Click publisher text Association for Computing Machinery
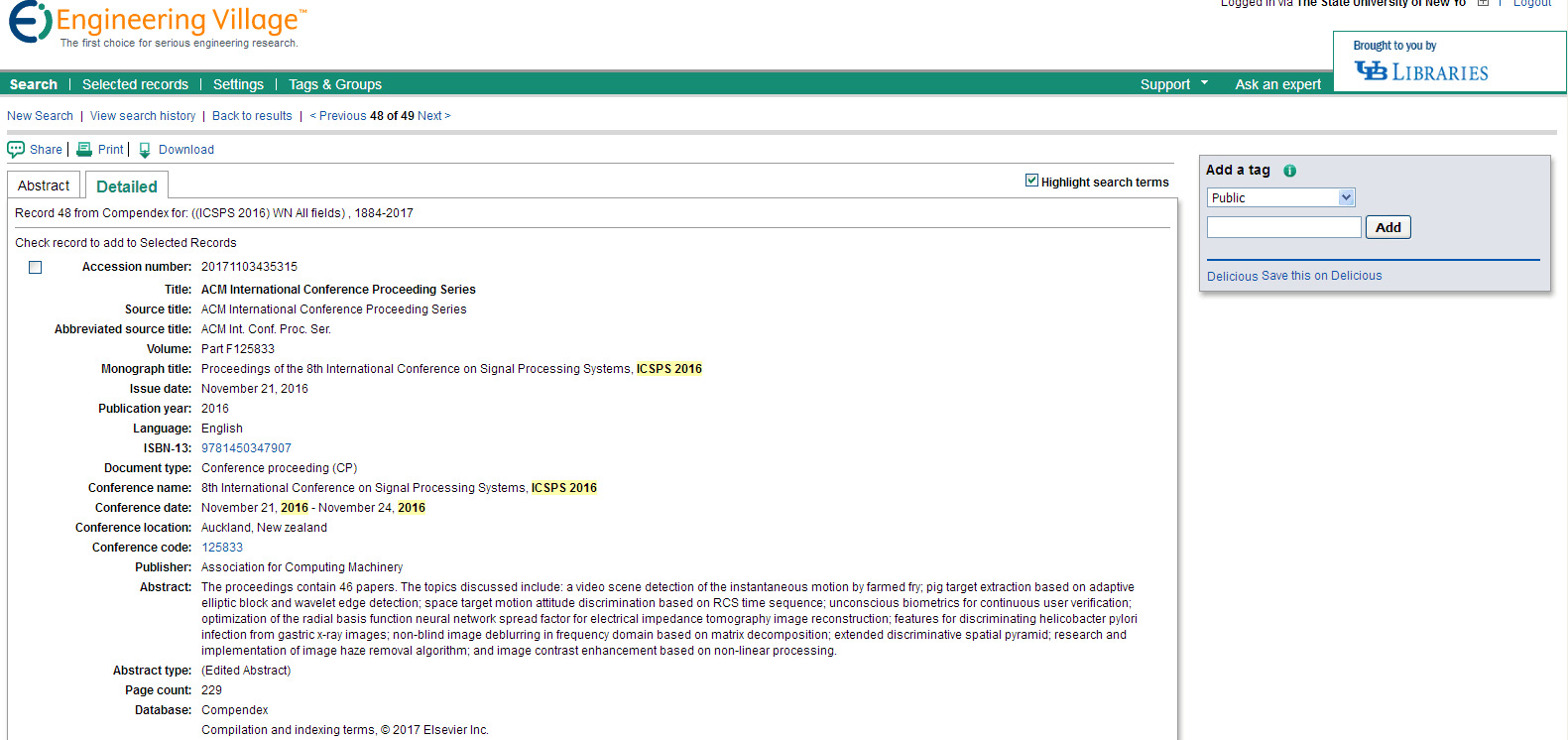1568x740 pixels. click(302, 567)
